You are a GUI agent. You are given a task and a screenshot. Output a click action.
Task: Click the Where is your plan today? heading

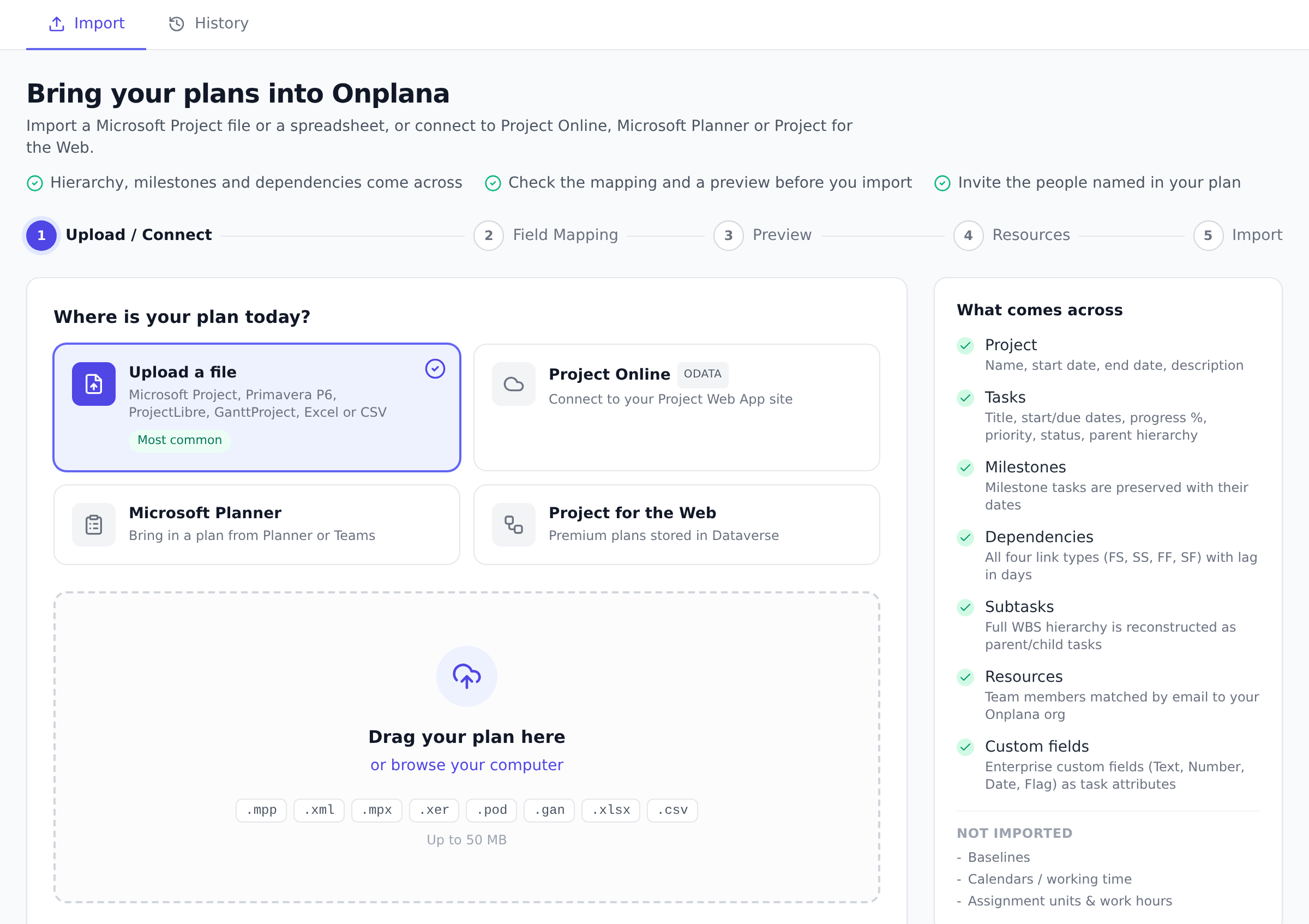[182, 317]
